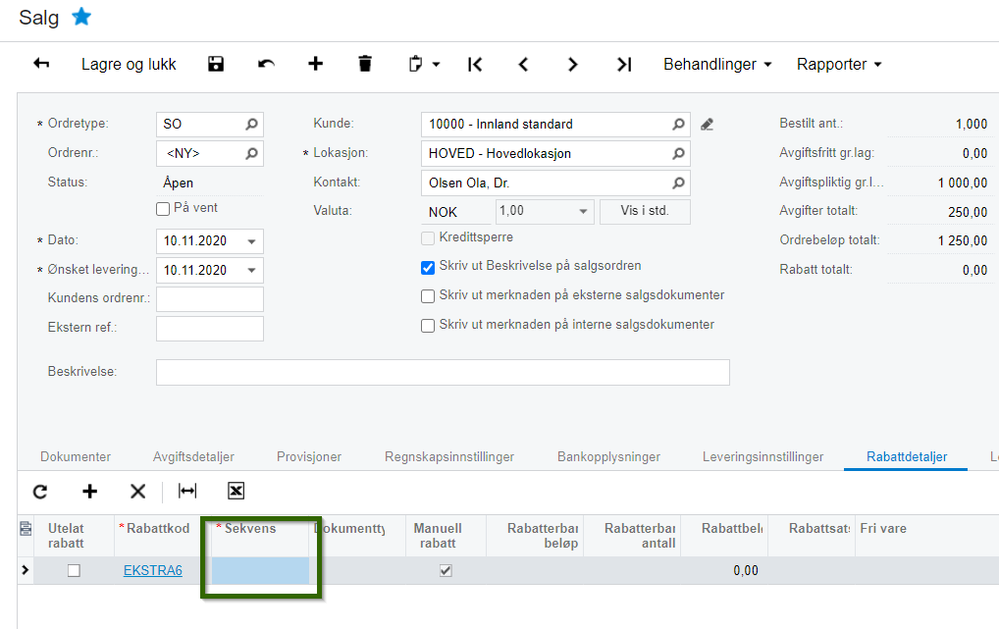The image size is (999, 629).
Task: Switch to the Bankopplysninger tab
Action: click(608, 457)
